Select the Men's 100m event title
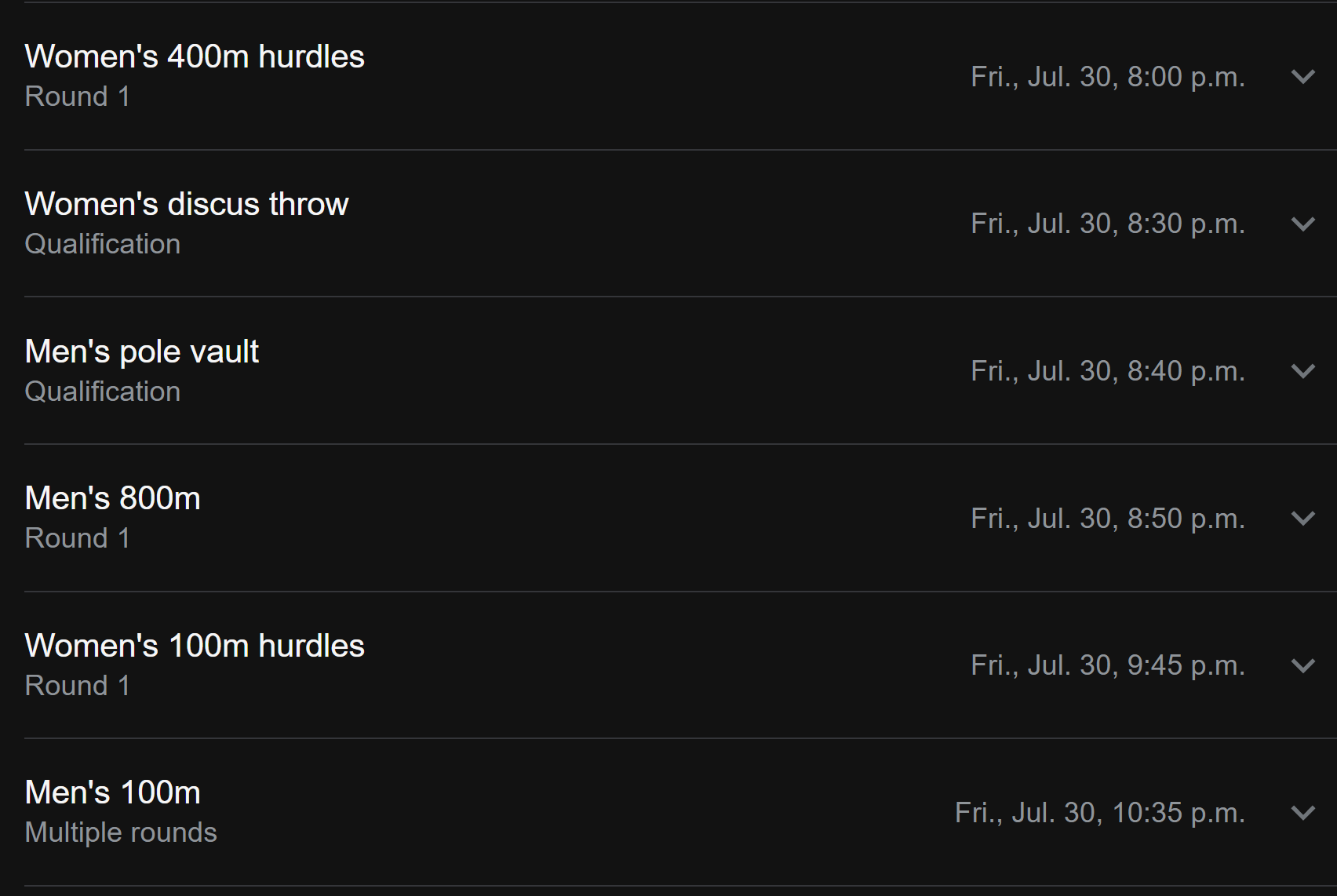This screenshot has width=1337, height=896. click(x=113, y=792)
